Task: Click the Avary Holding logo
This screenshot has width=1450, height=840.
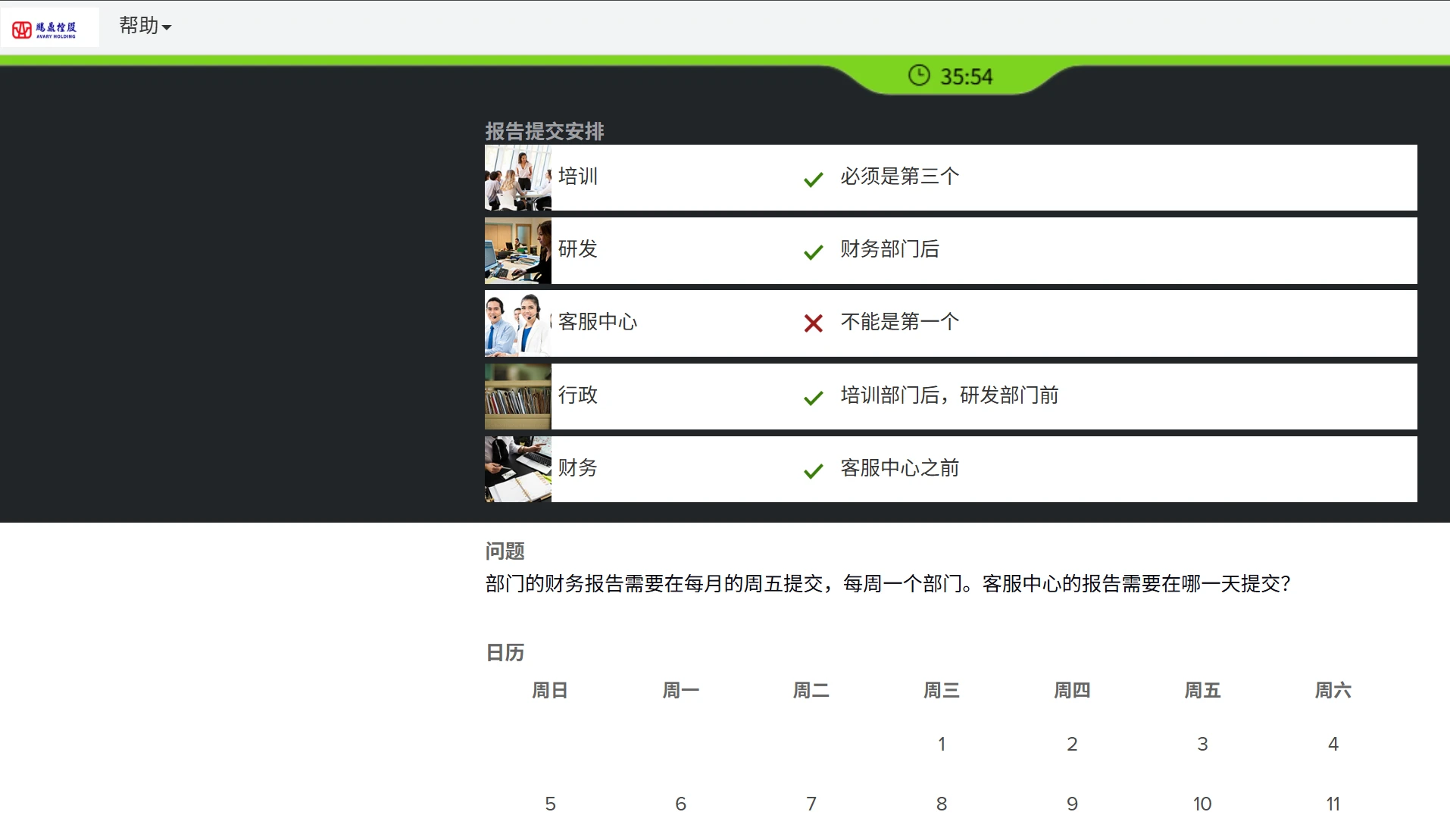Action: [50, 28]
